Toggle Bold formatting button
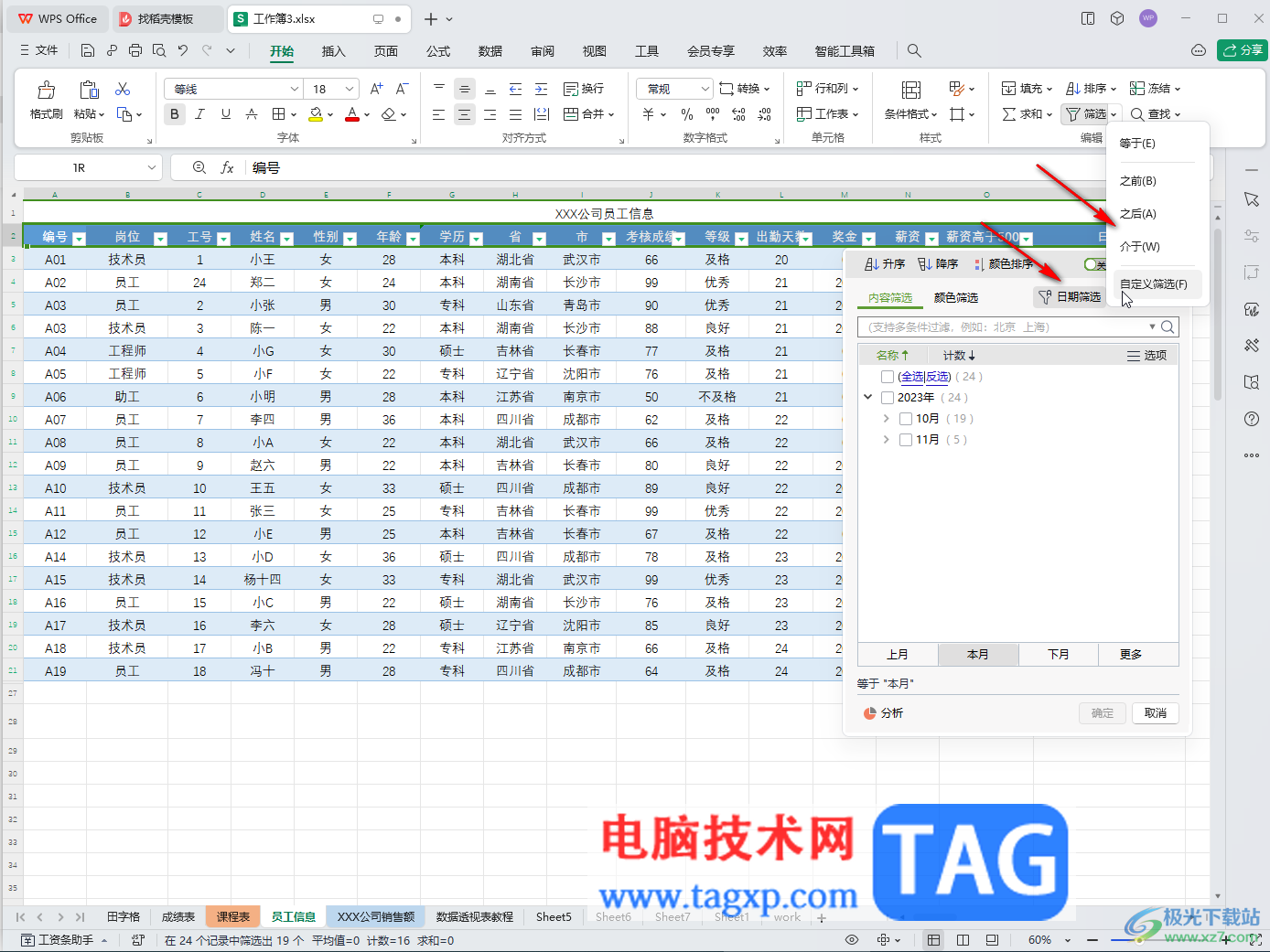 tap(174, 114)
